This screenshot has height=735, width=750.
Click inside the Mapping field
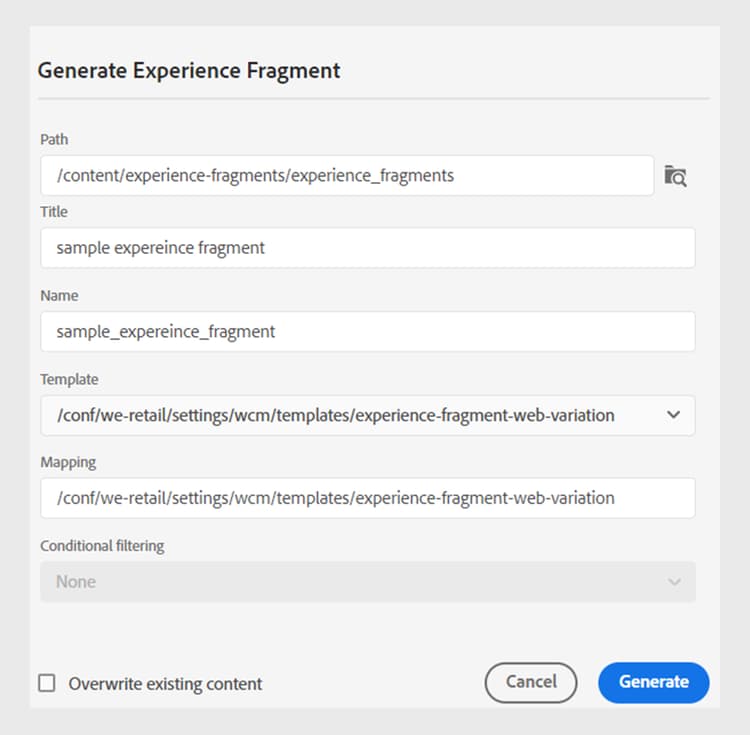(367, 498)
